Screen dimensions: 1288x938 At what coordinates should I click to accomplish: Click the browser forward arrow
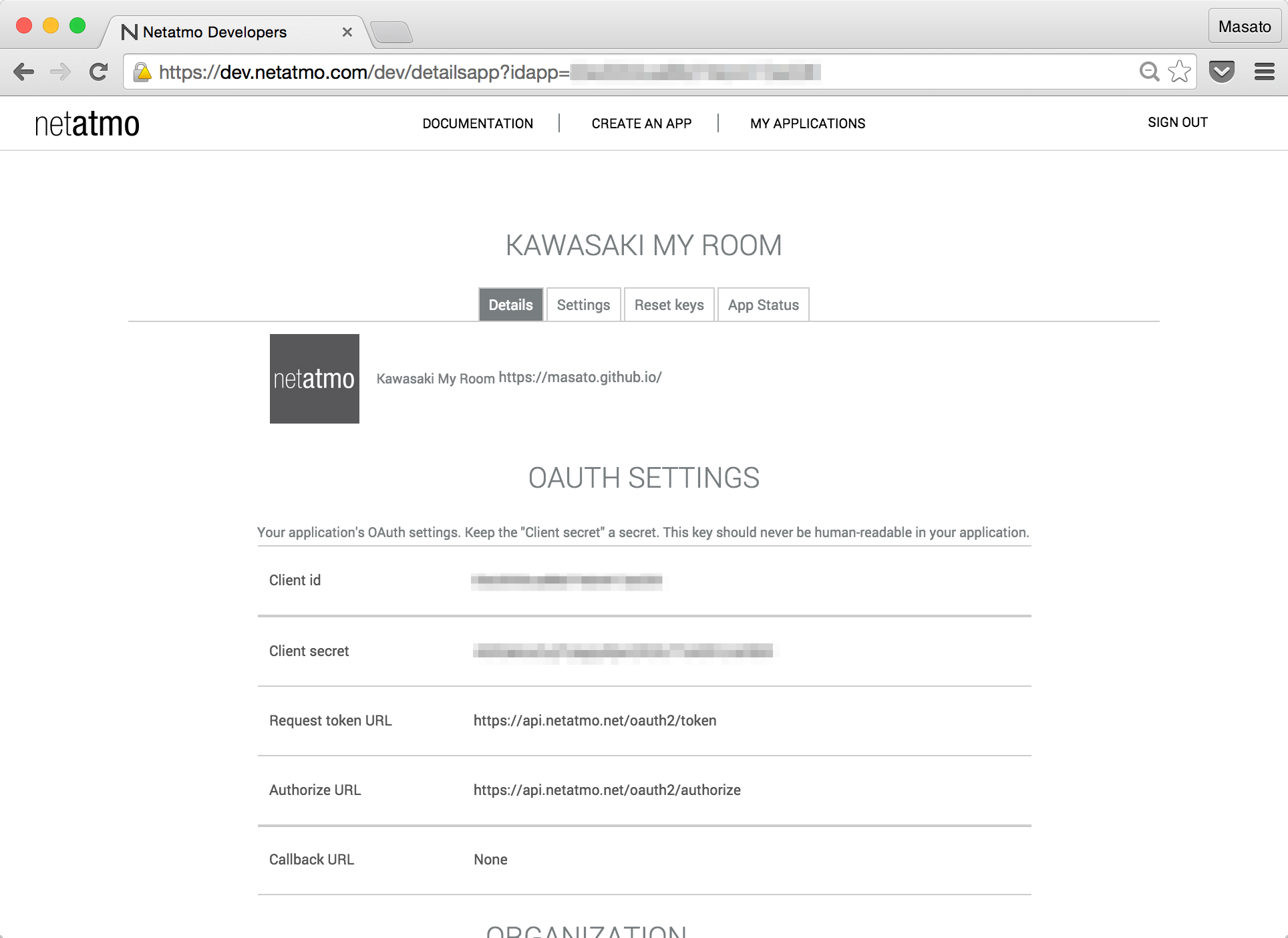point(61,71)
